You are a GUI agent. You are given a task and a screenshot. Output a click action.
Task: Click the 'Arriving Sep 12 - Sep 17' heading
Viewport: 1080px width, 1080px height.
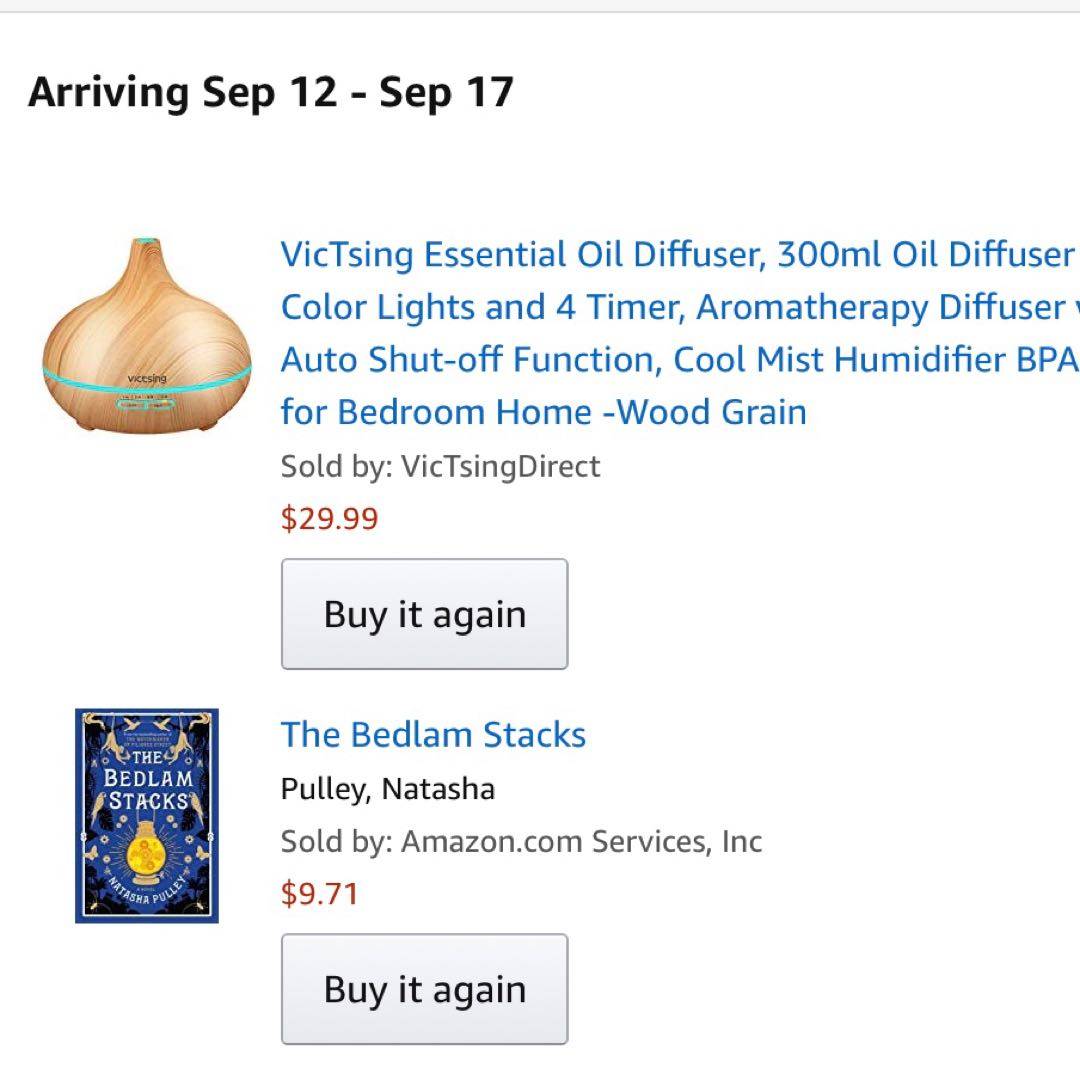270,92
